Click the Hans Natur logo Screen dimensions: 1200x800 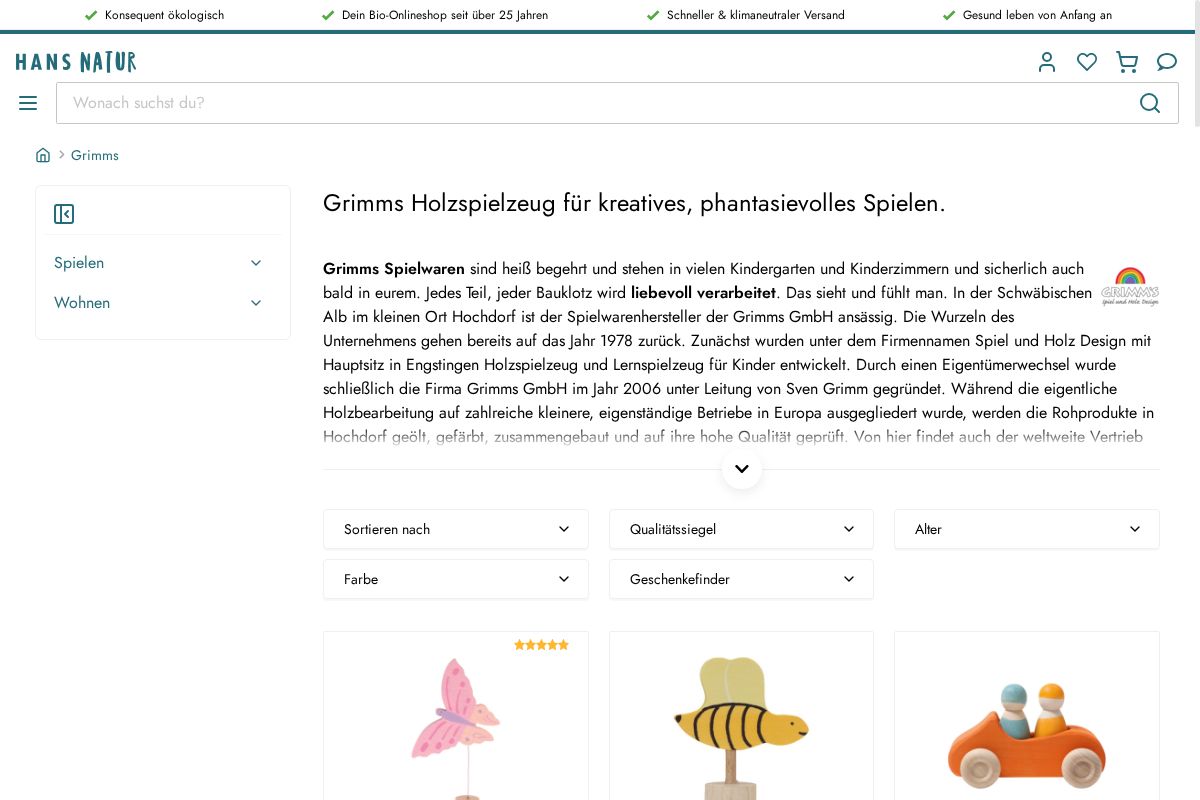(x=76, y=62)
